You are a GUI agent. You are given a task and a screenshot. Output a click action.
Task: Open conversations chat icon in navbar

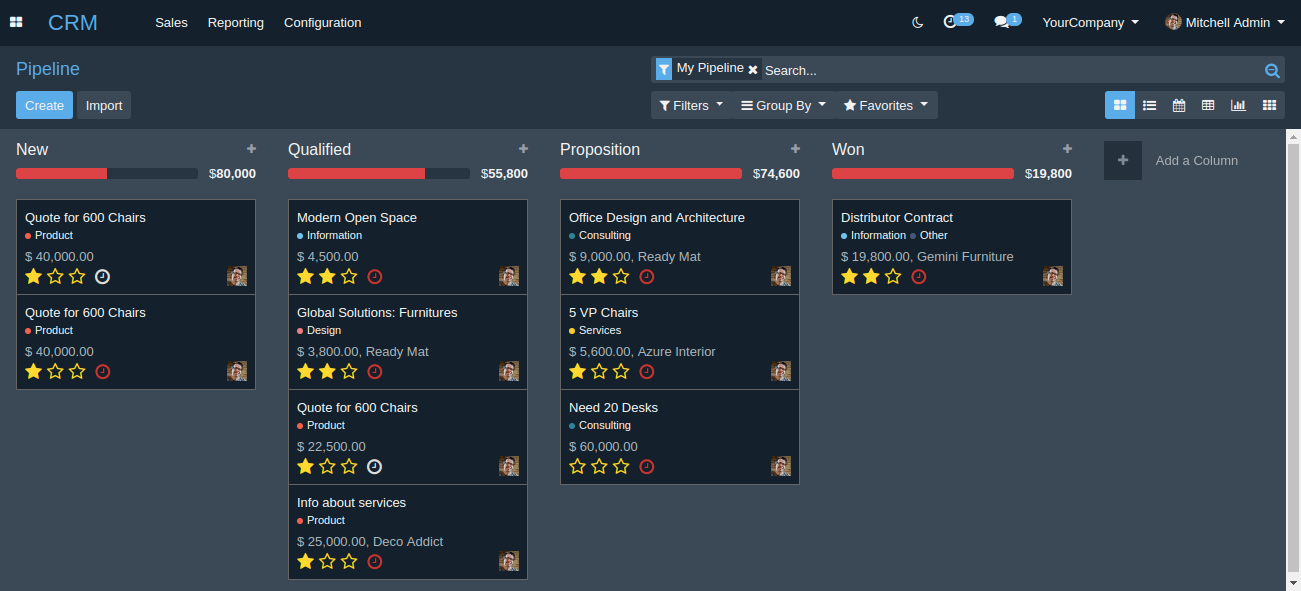point(1007,21)
